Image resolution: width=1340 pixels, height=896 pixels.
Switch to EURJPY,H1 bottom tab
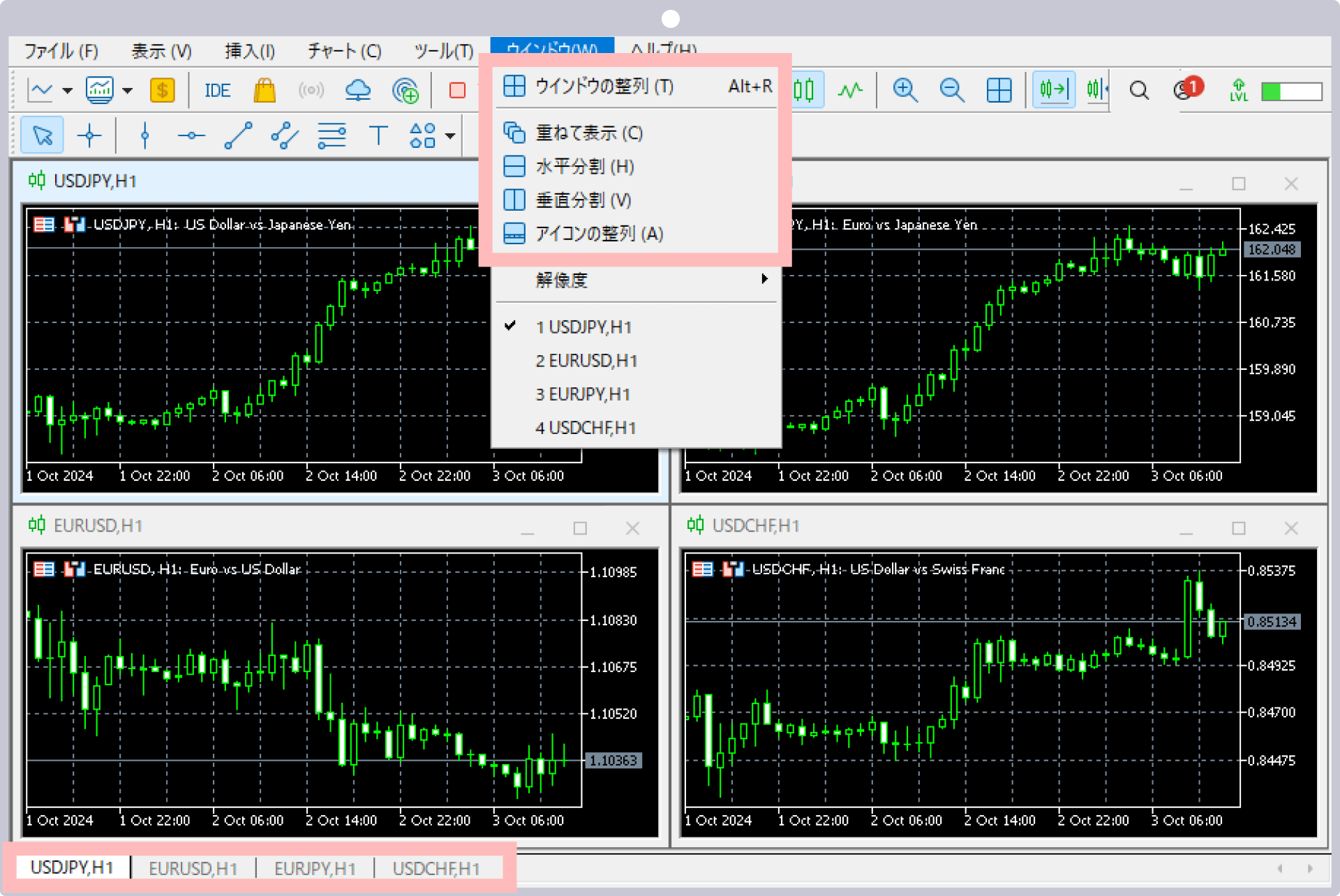315,869
